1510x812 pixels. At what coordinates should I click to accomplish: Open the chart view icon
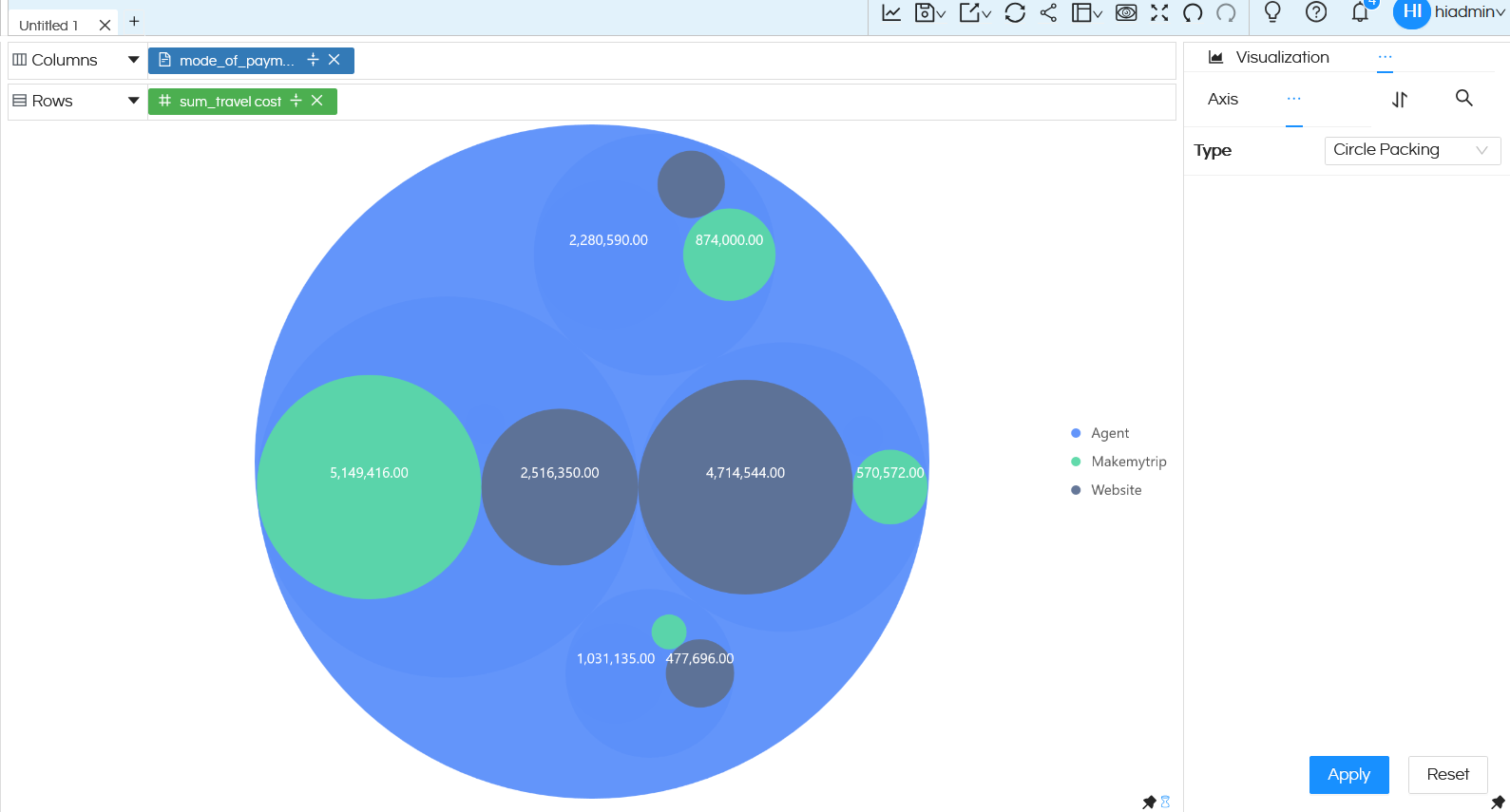point(891,13)
